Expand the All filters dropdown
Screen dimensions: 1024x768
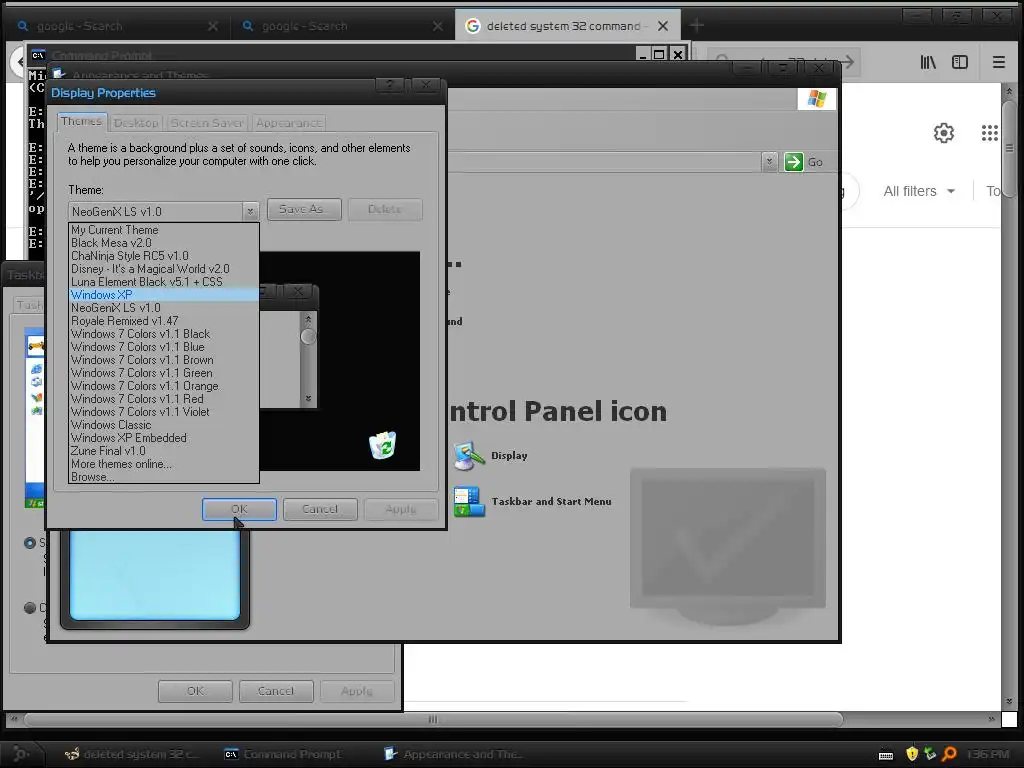click(x=920, y=191)
